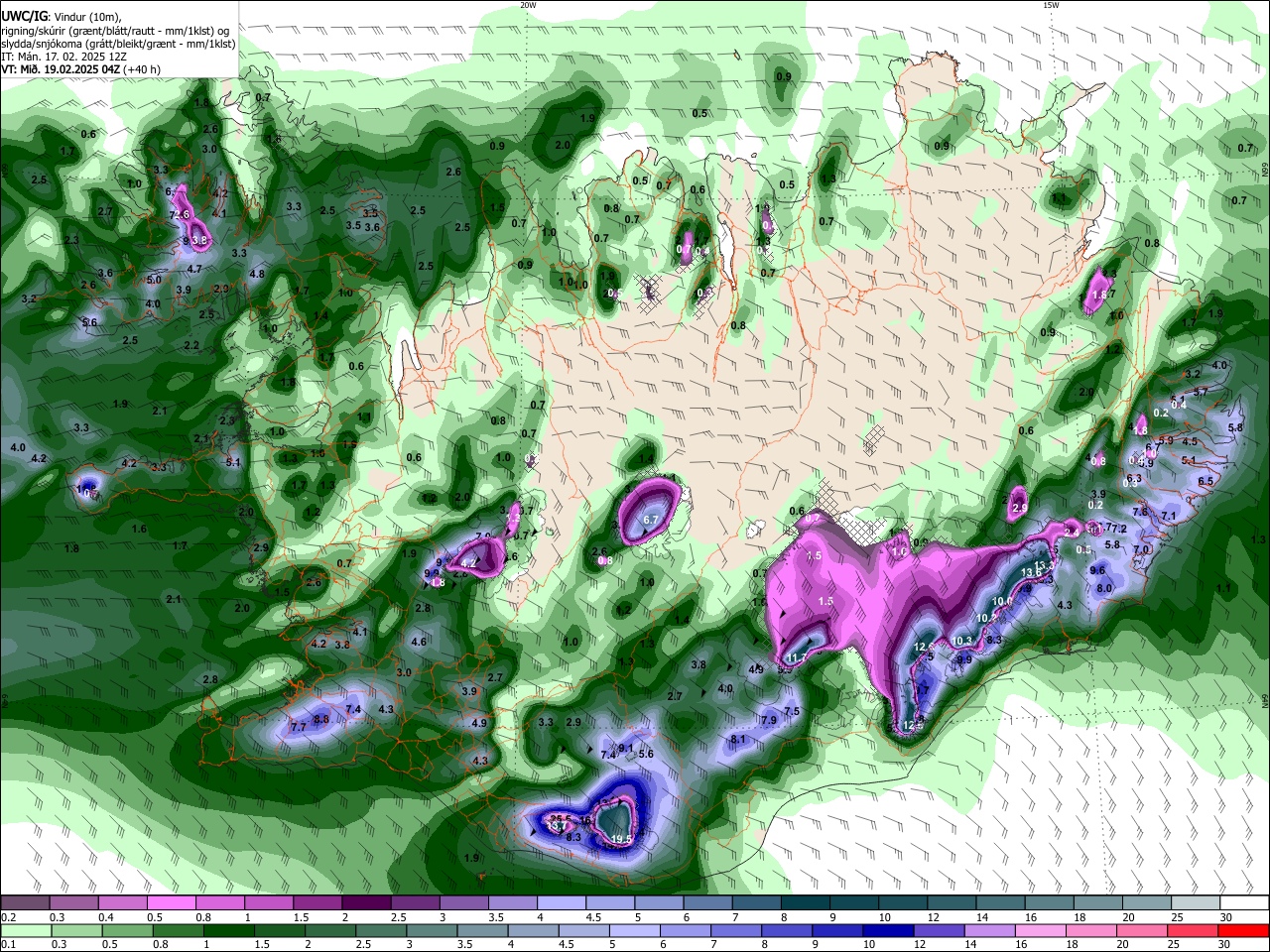Click the dark navy 10 swatch in lower legend row
Image resolution: width=1270 pixels, height=952 pixels.
pos(887,931)
